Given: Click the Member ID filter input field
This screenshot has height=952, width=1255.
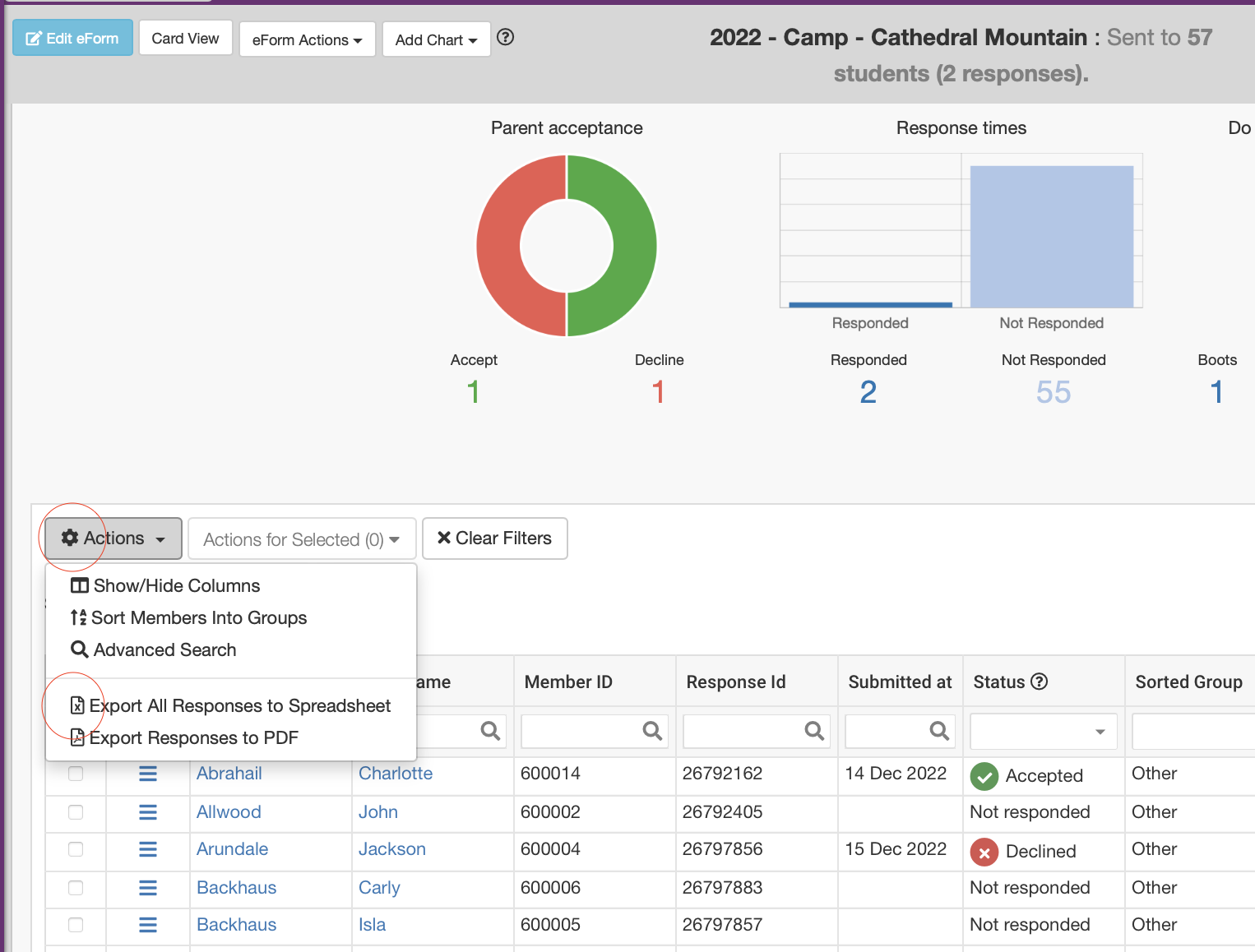Looking at the screenshot, I should 580,731.
